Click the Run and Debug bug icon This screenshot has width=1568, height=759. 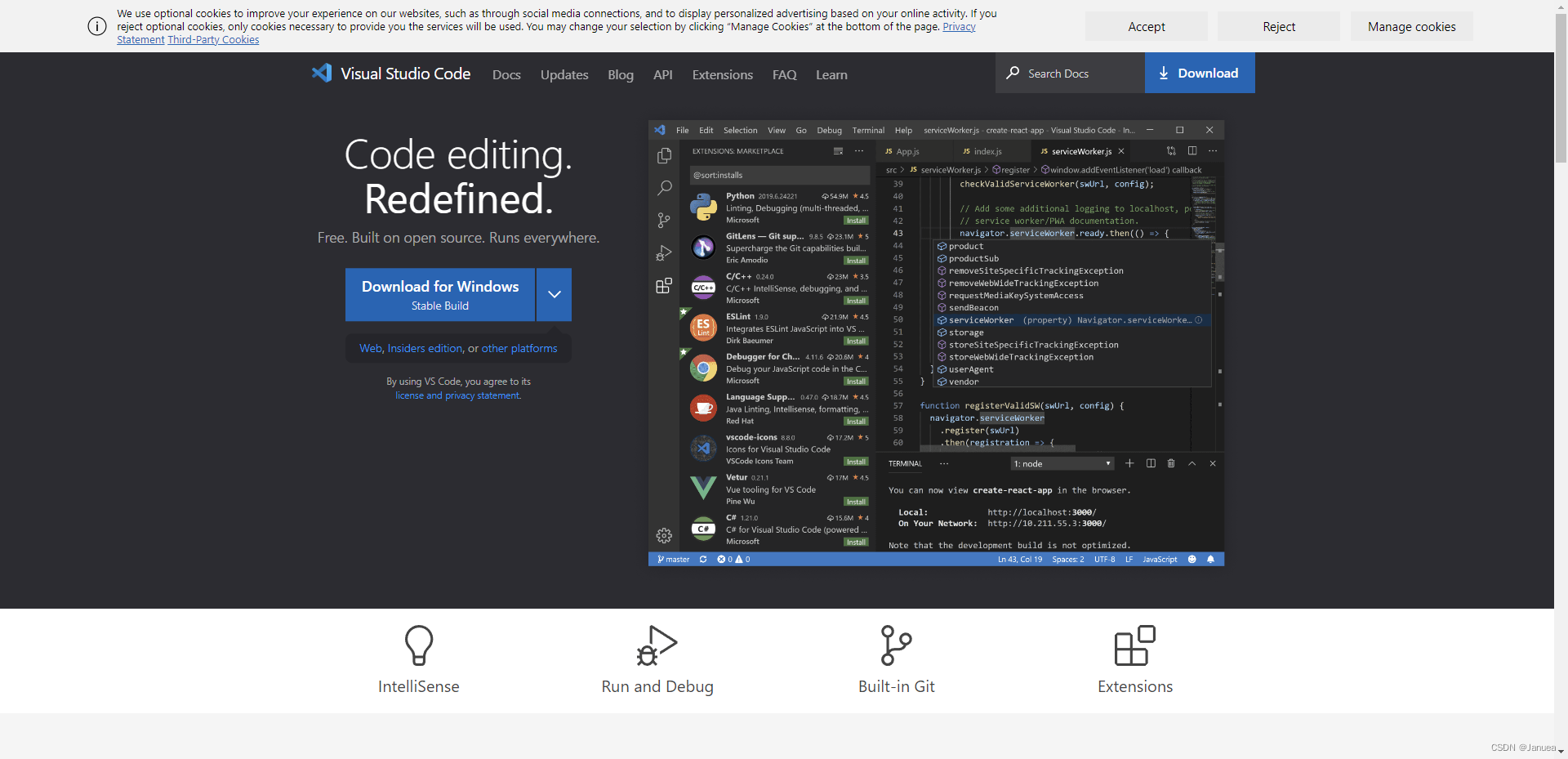[x=657, y=645]
